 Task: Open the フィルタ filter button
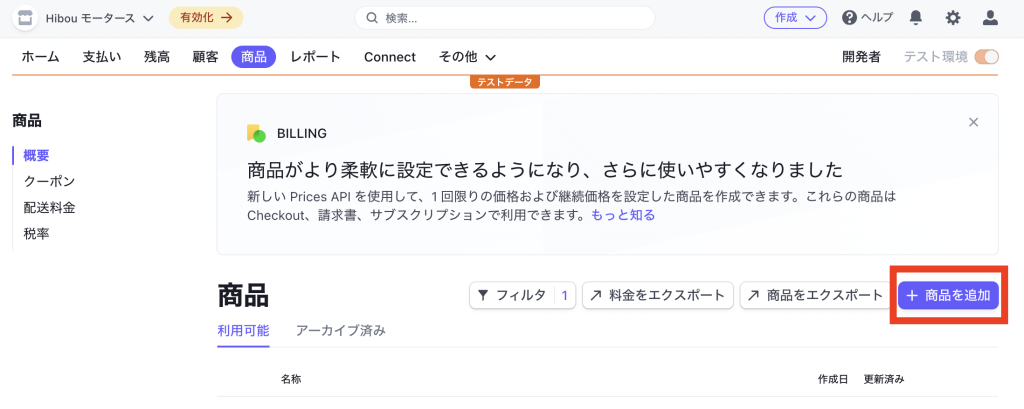click(x=521, y=295)
